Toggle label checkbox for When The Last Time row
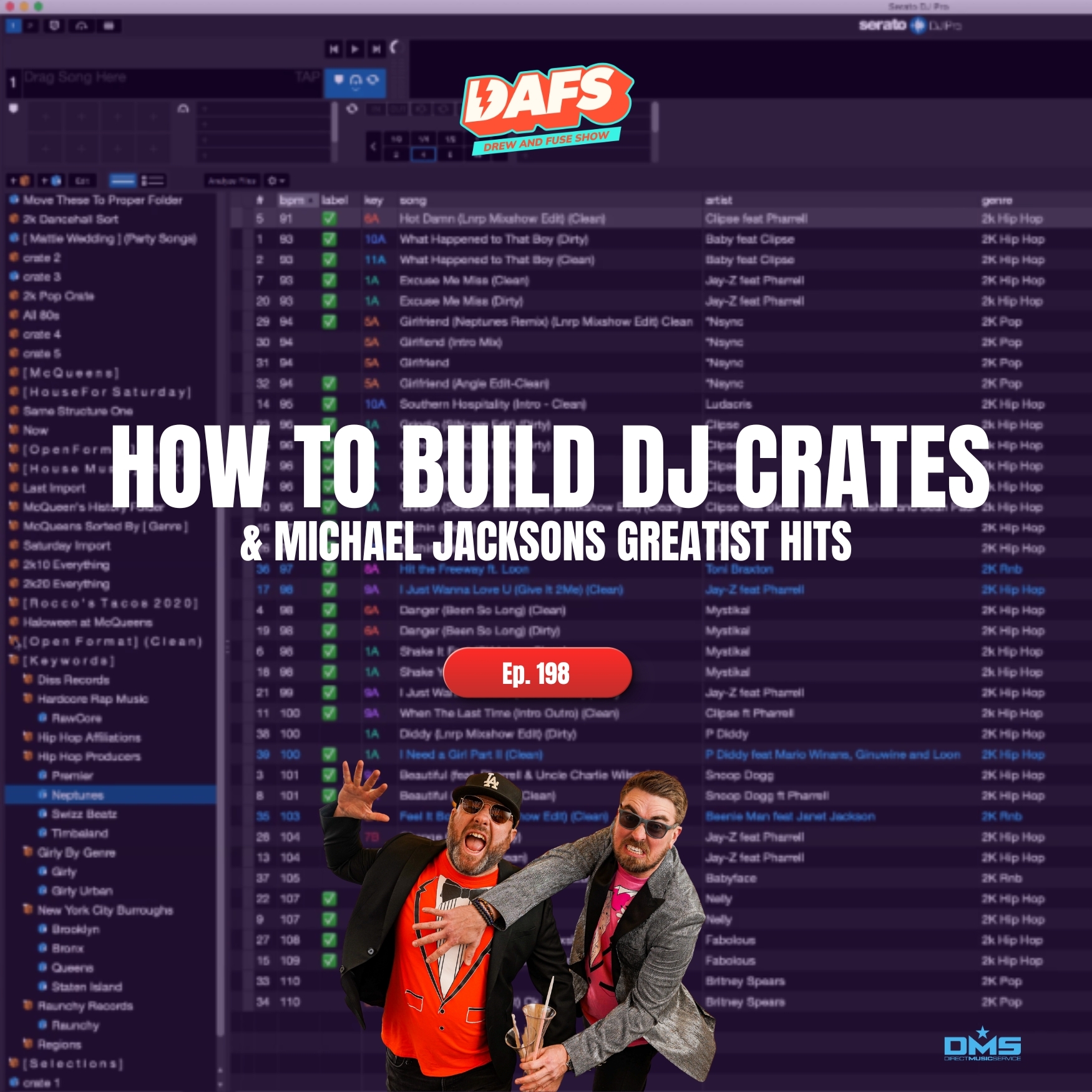This screenshot has height=1092, width=1092. tap(329, 713)
